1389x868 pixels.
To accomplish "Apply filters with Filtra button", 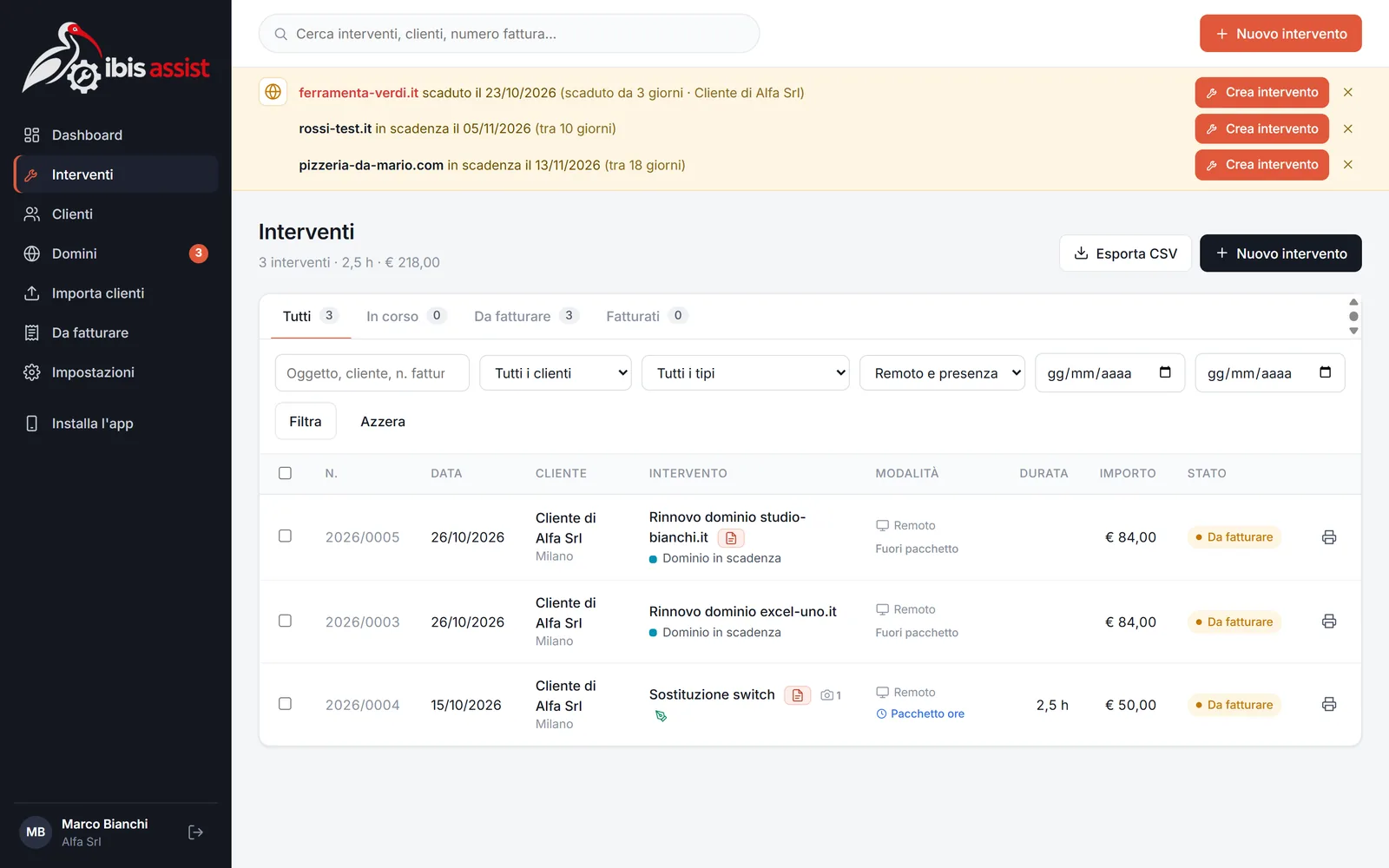I will 306,422.
